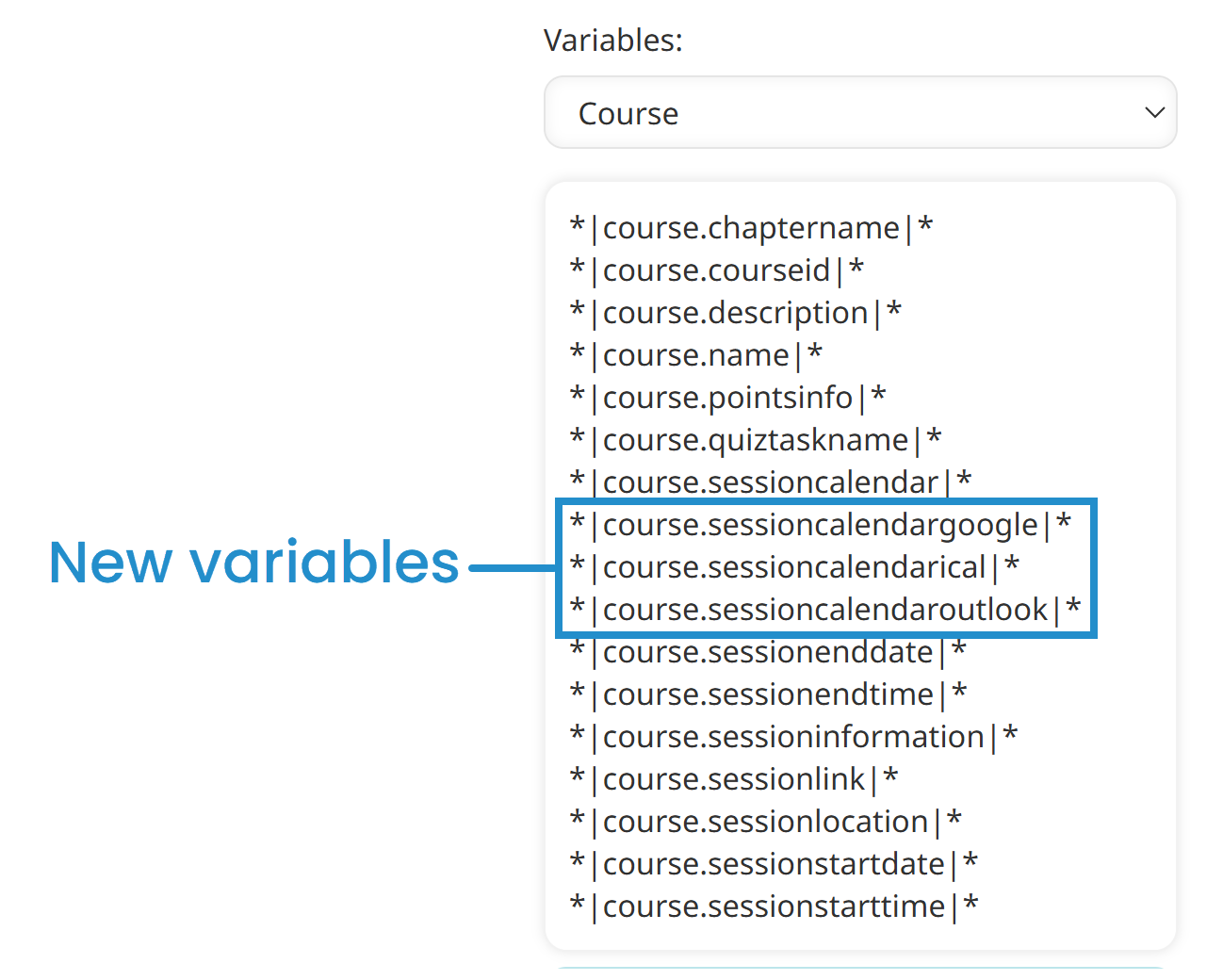
Task: Select the course.courseid variable
Action: (716, 270)
